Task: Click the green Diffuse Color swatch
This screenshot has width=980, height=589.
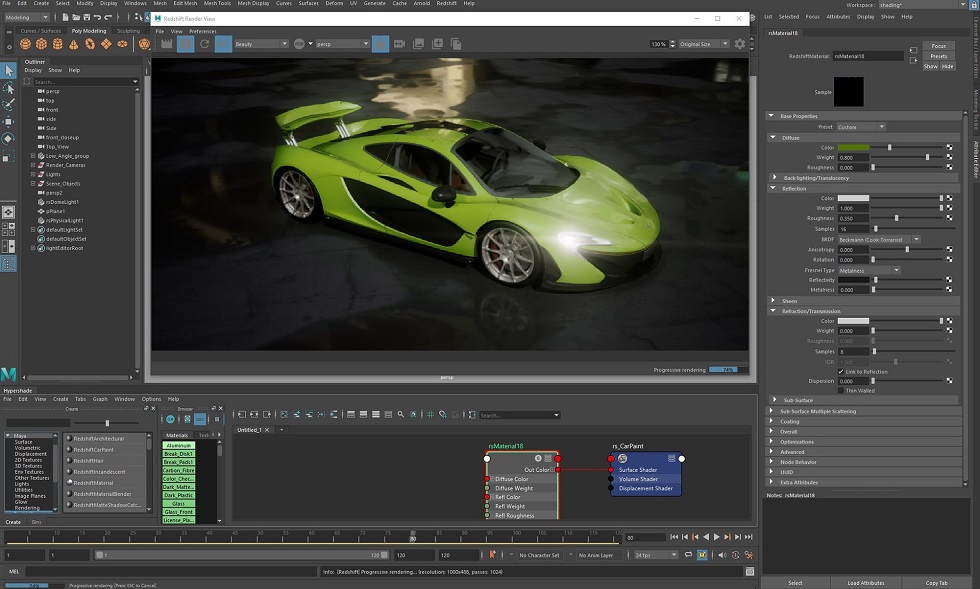Action: pyautogui.click(x=853, y=147)
